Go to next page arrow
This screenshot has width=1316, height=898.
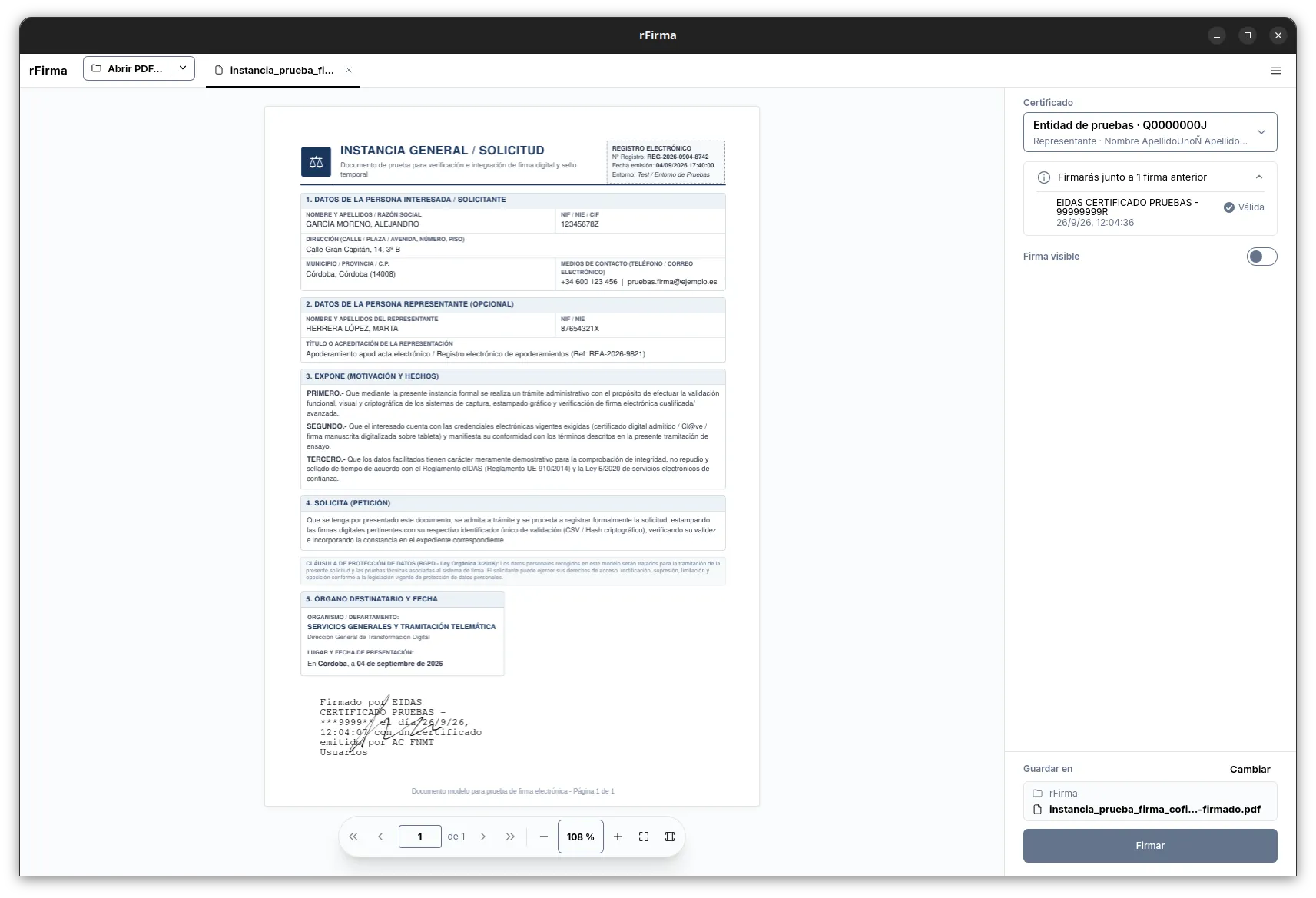(x=483, y=837)
